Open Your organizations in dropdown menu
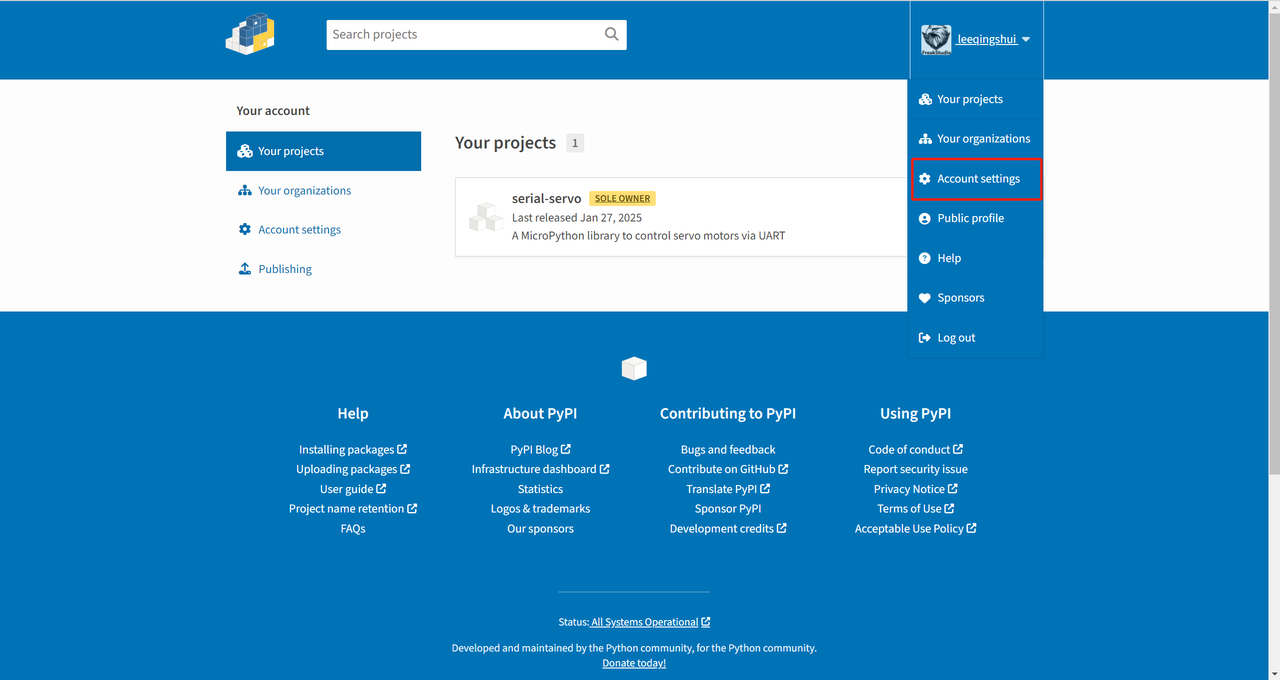1280x680 pixels. pos(976,139)
